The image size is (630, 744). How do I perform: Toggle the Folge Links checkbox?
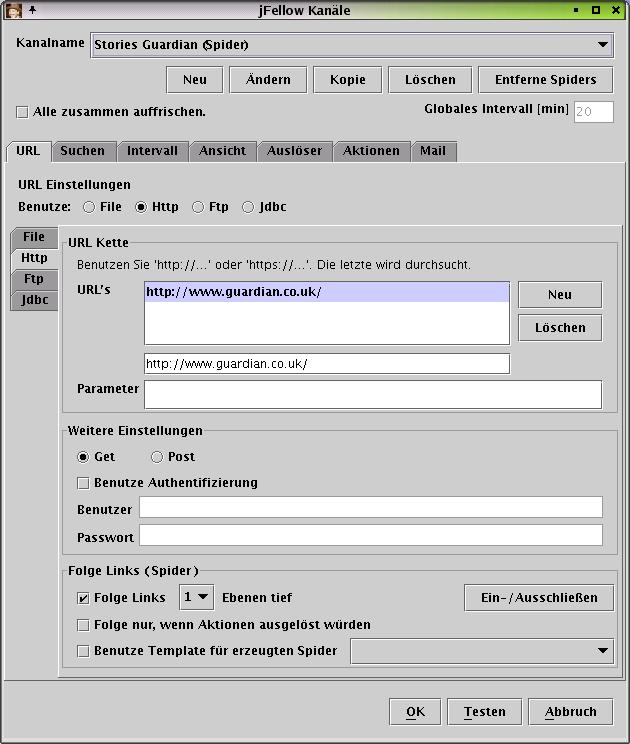pos(83,598)
